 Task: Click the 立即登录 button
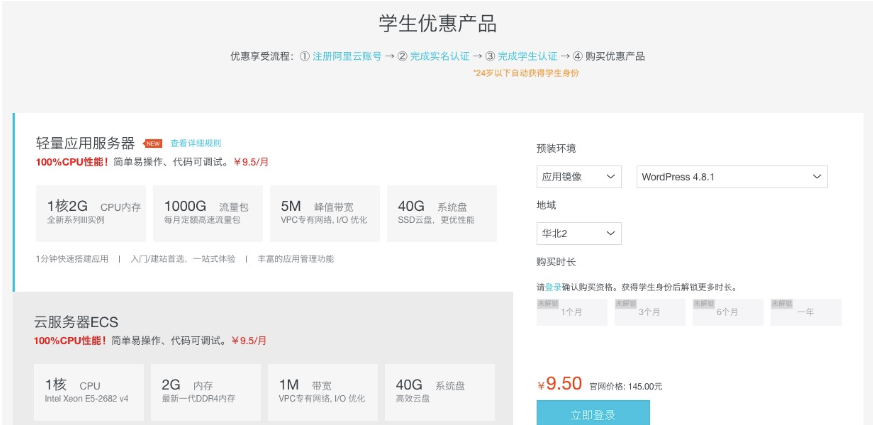point(593,414)
